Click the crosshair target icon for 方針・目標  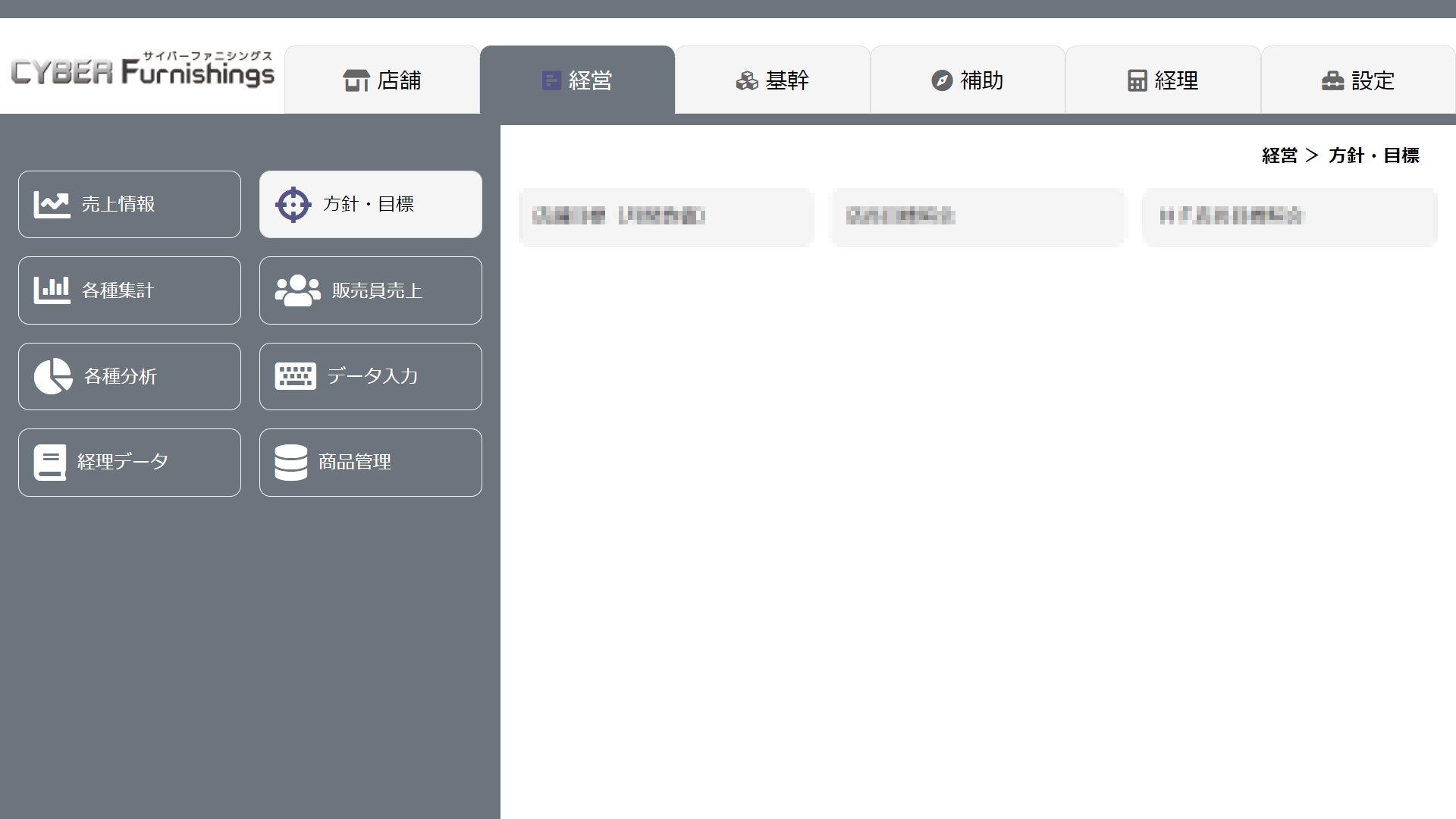pyautogui.click(x=293, y=204)
